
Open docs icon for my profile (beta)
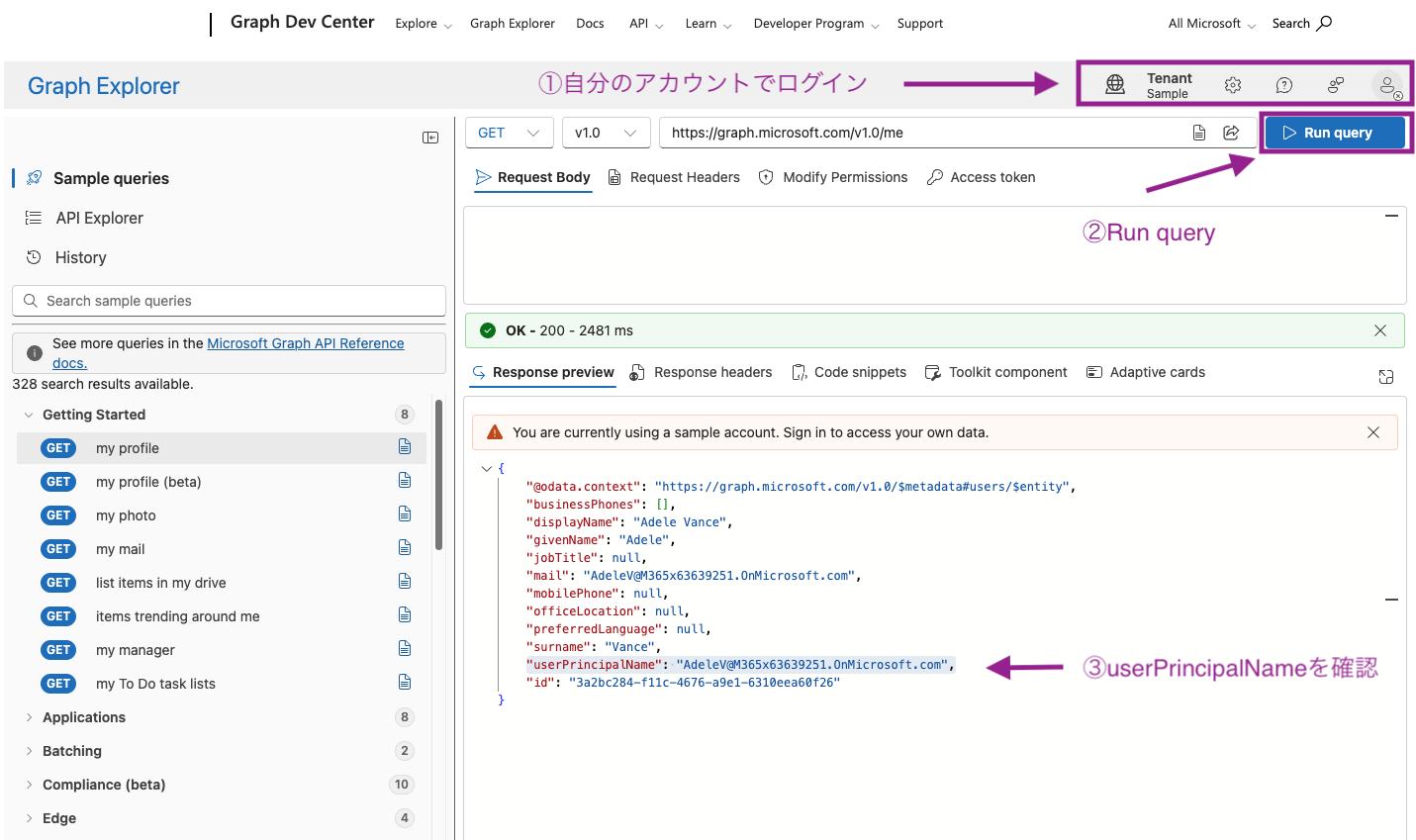[405, 481]
